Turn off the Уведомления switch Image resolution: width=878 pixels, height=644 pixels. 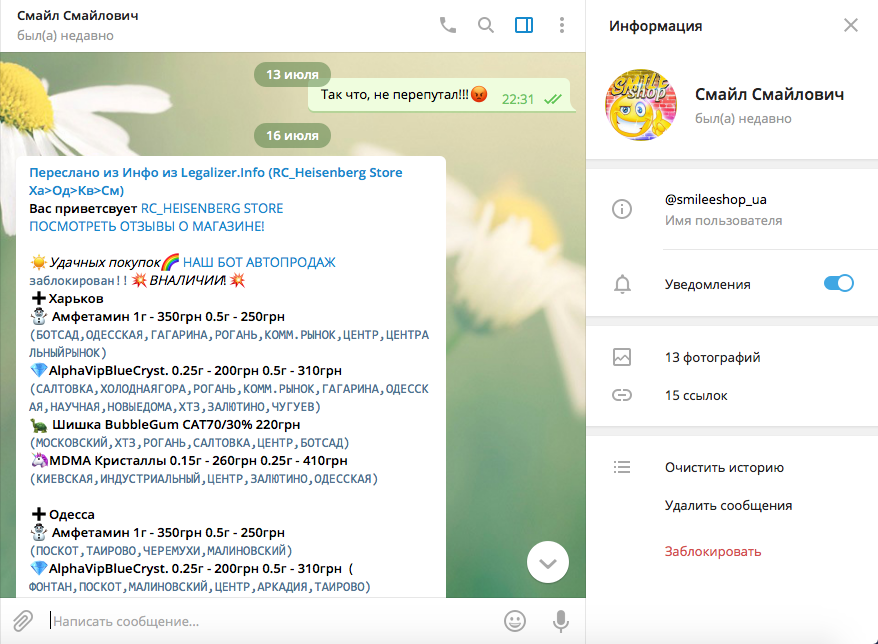(x=838, y=283)
